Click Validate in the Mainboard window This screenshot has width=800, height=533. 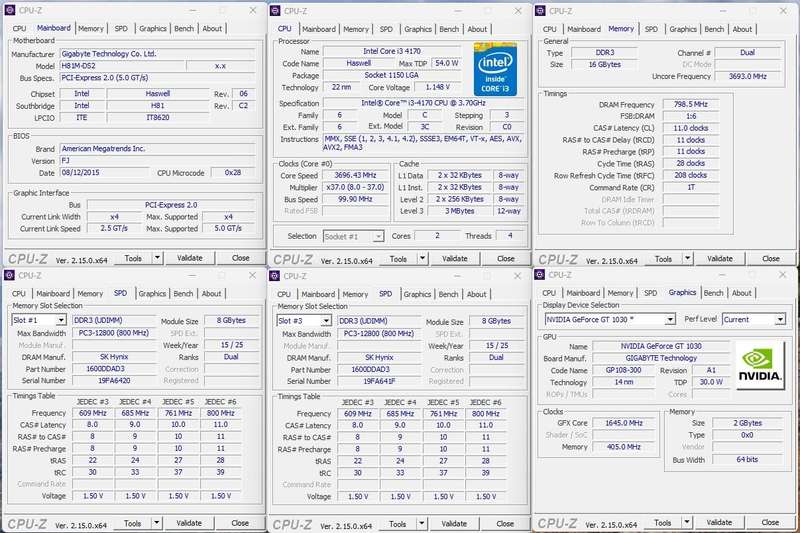coord(190,258)
